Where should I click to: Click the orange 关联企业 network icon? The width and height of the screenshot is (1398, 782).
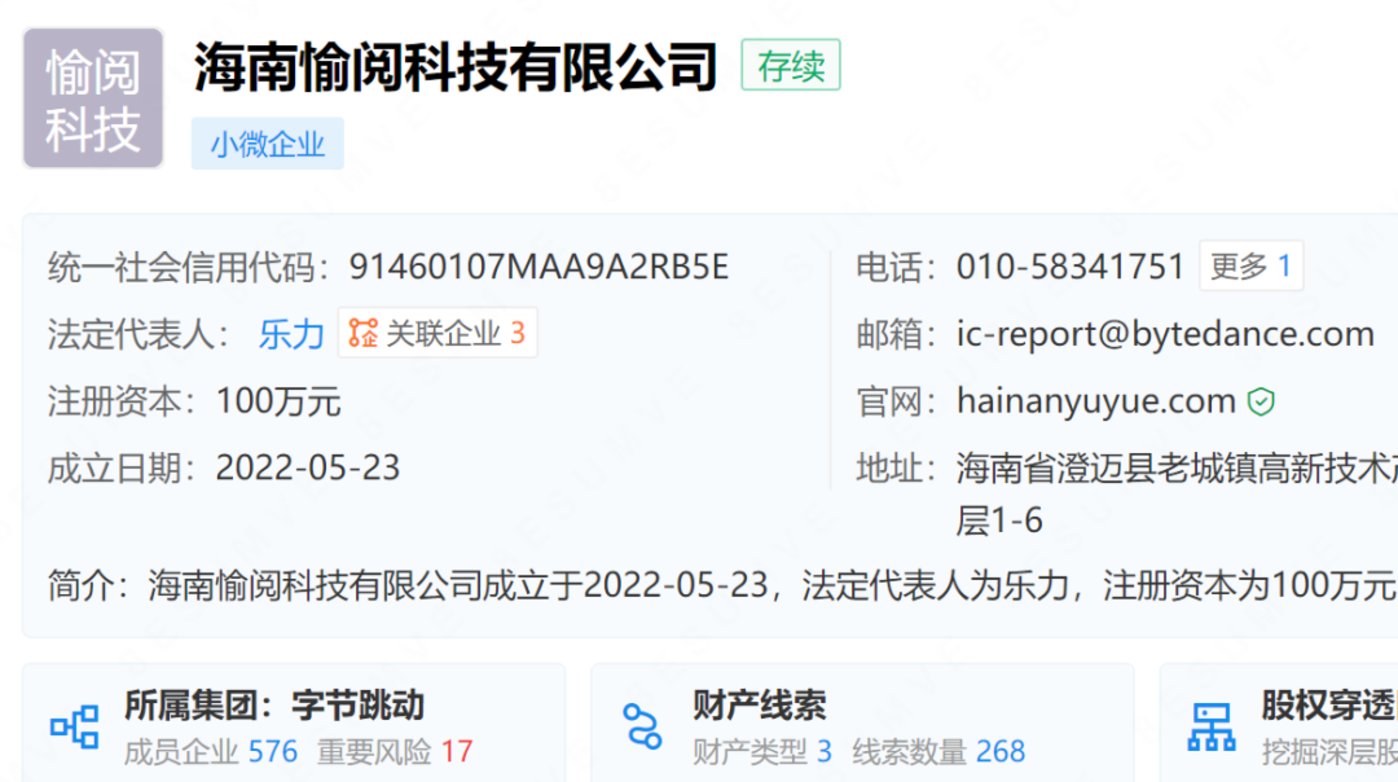363,333
